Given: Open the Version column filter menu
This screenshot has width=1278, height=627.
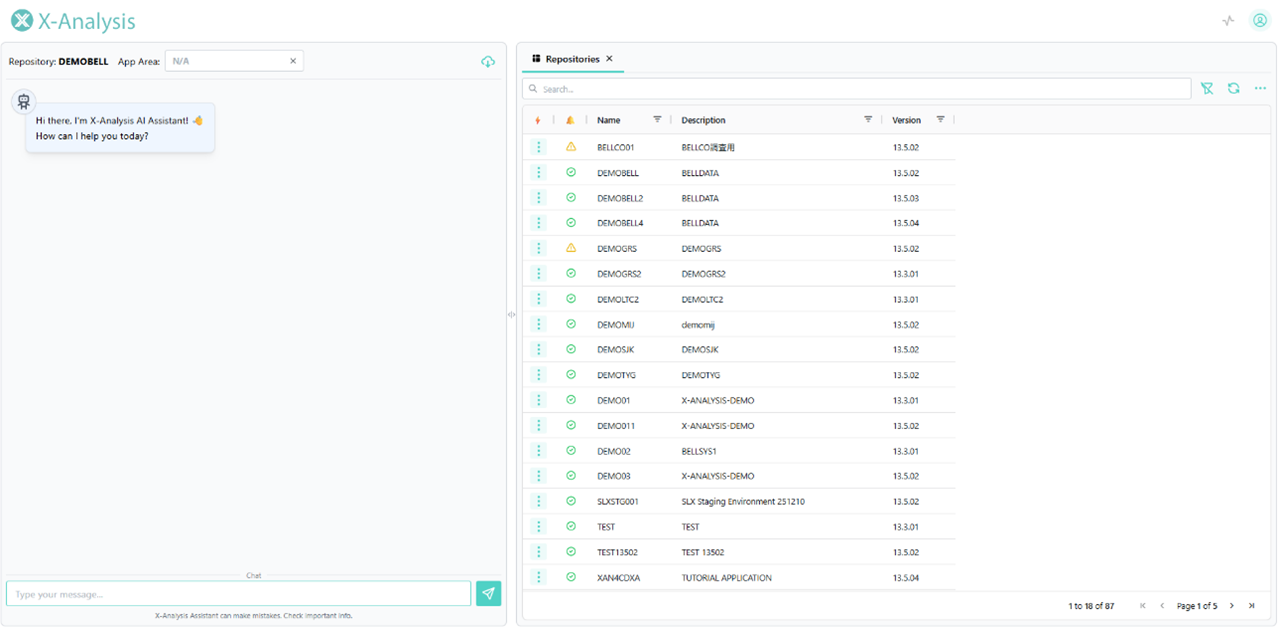Looking at the screenshot, I should [940, 120].
